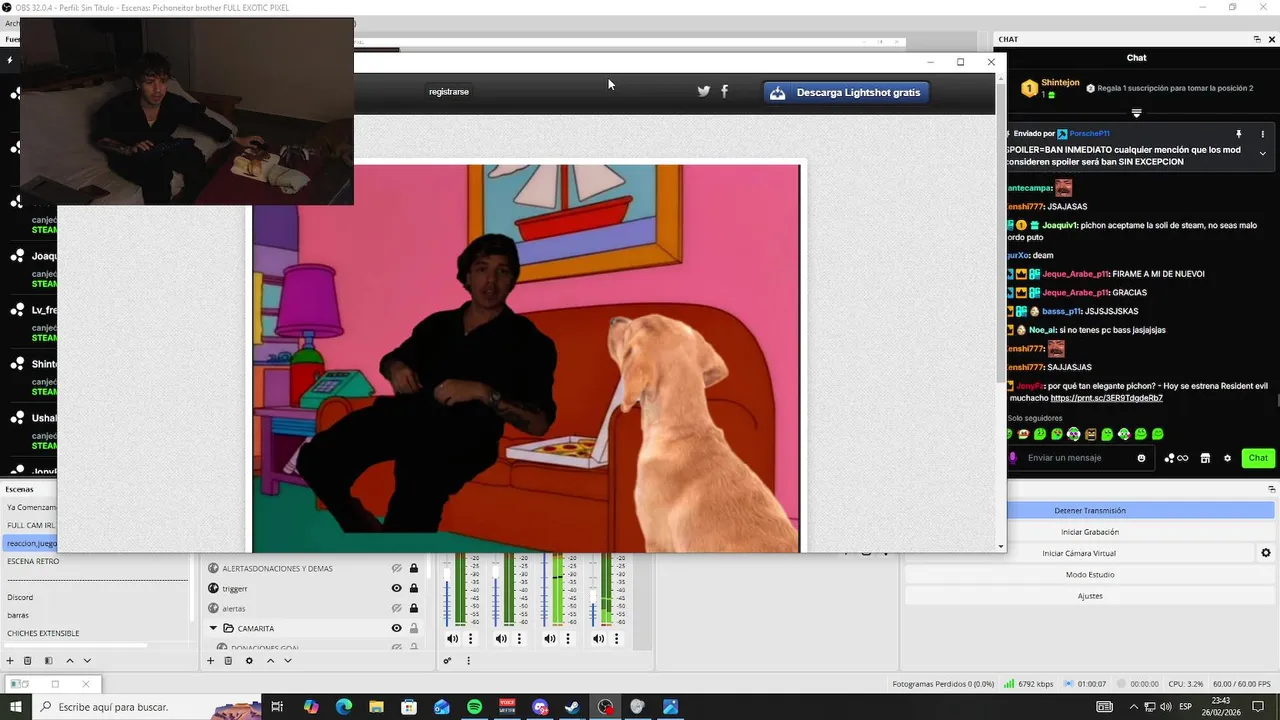
Task: Open prnt.sc link in chat
Action: 1106,398
